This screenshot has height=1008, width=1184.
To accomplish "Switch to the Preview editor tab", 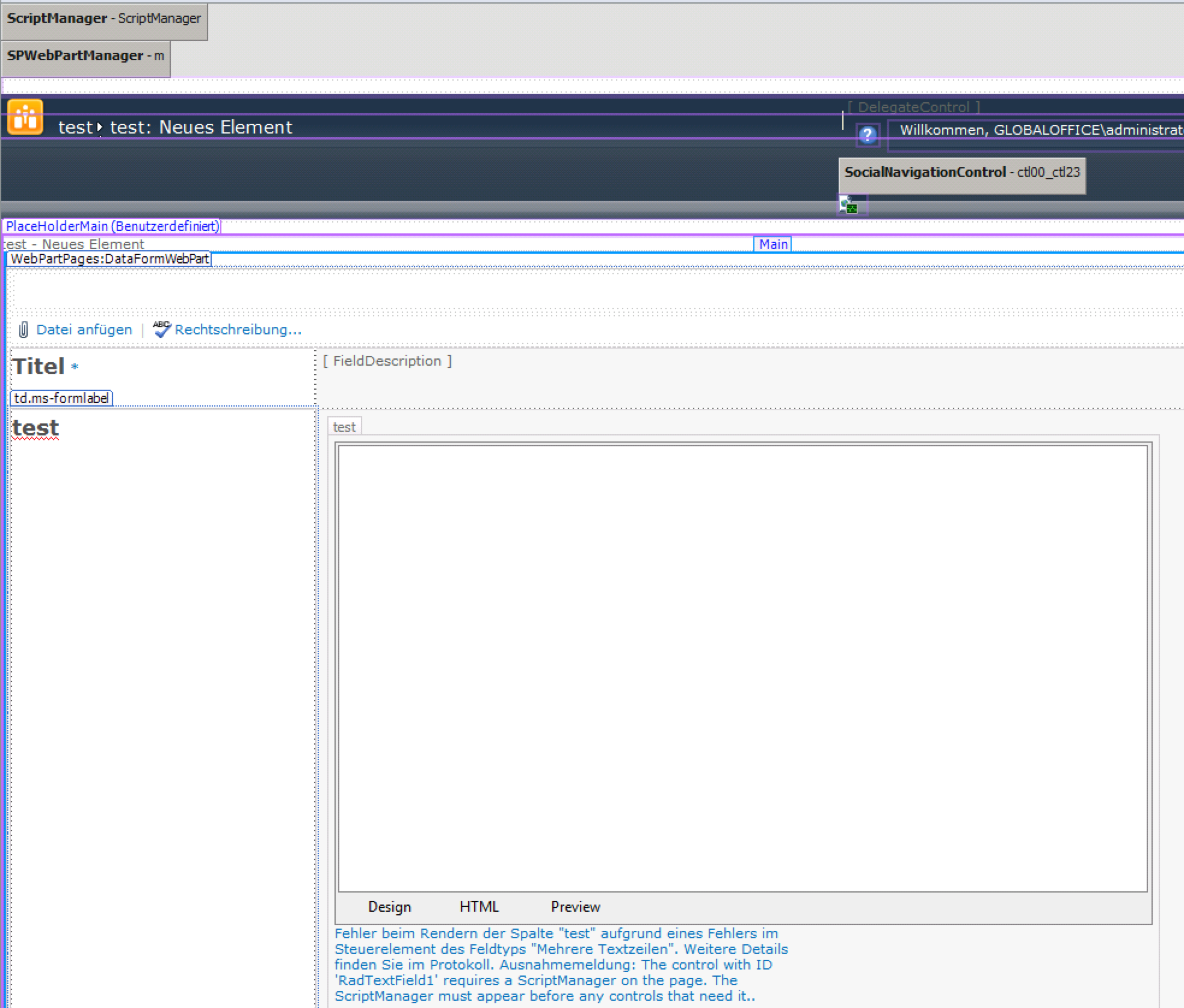I will click(575, 907).
